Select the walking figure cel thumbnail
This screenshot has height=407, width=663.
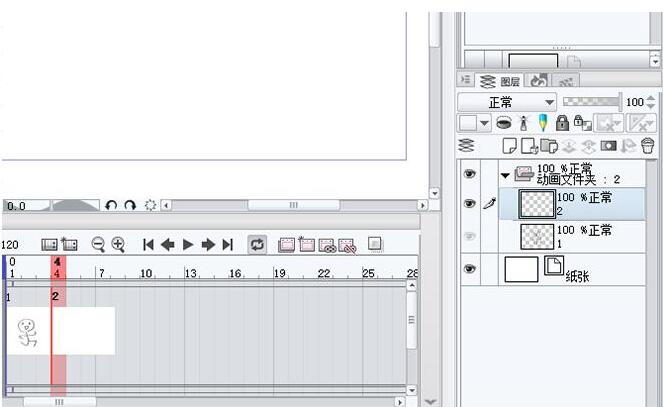pyautogui.click(x=27, y=331)
